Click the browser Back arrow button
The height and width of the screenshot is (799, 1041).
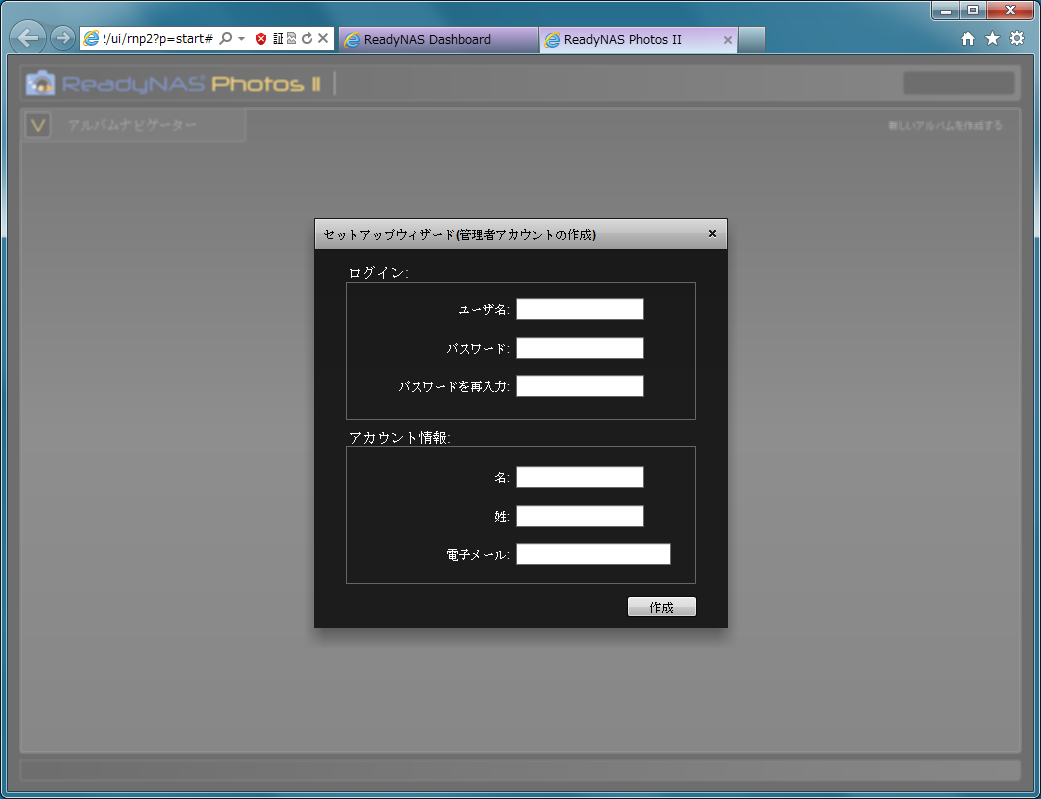[x=27, y=39]
